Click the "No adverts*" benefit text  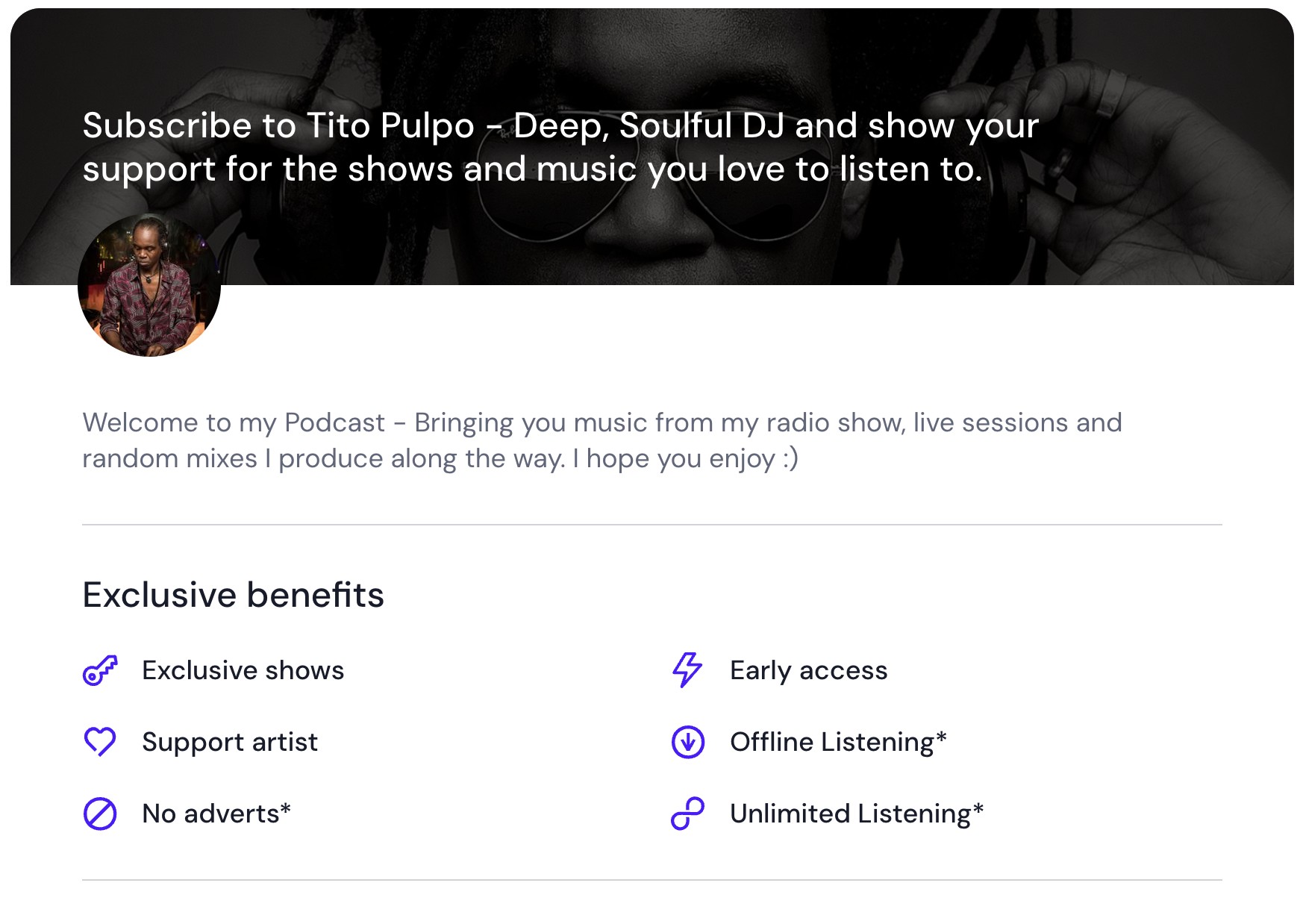coord(216,814)
